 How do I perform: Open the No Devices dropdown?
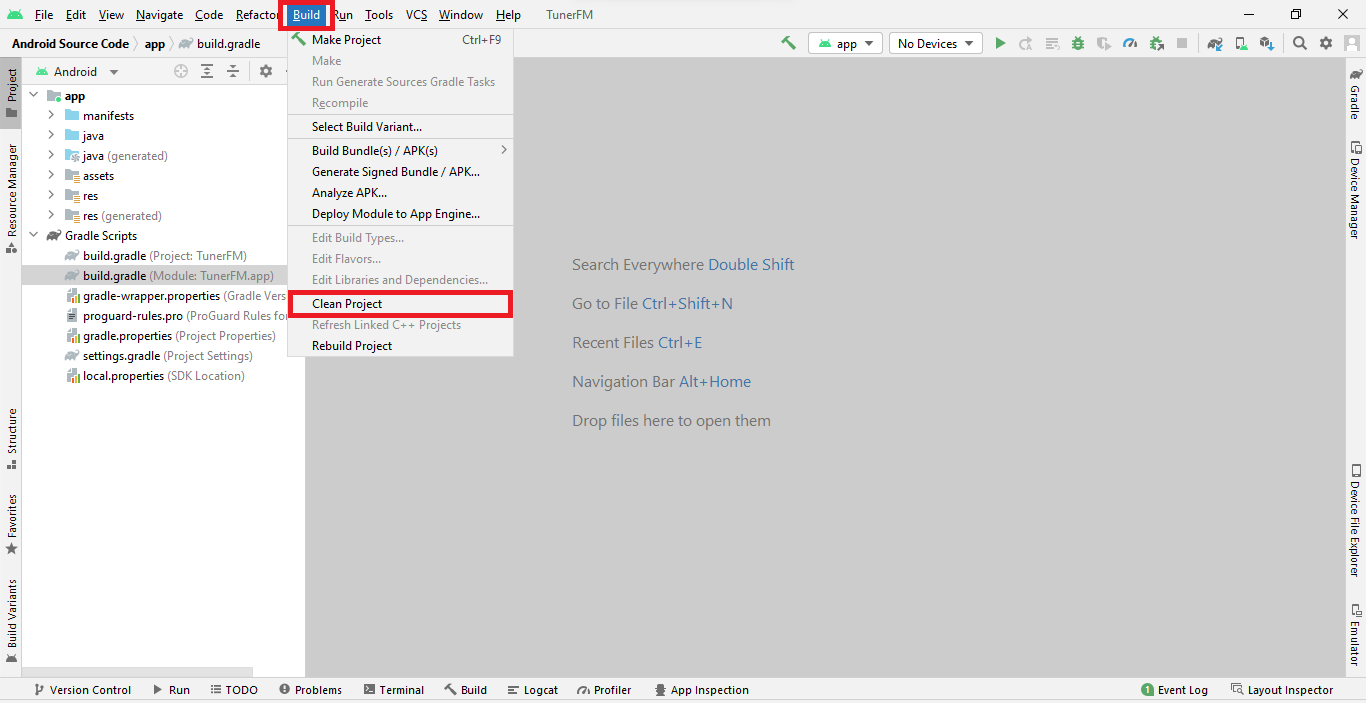(935, 43)
